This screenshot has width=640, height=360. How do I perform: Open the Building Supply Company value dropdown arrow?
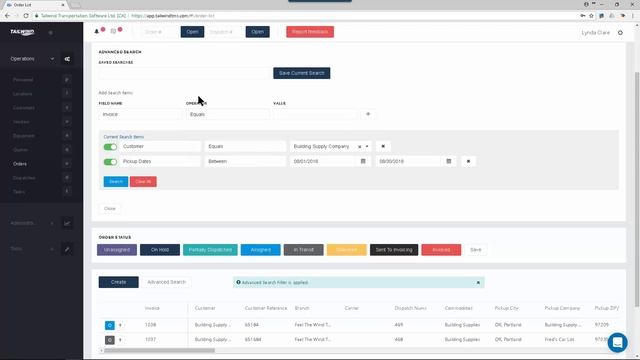tap(367, 147)
